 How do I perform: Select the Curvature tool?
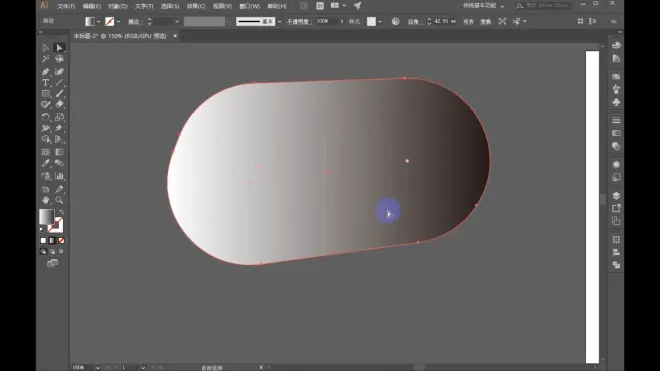59,72
